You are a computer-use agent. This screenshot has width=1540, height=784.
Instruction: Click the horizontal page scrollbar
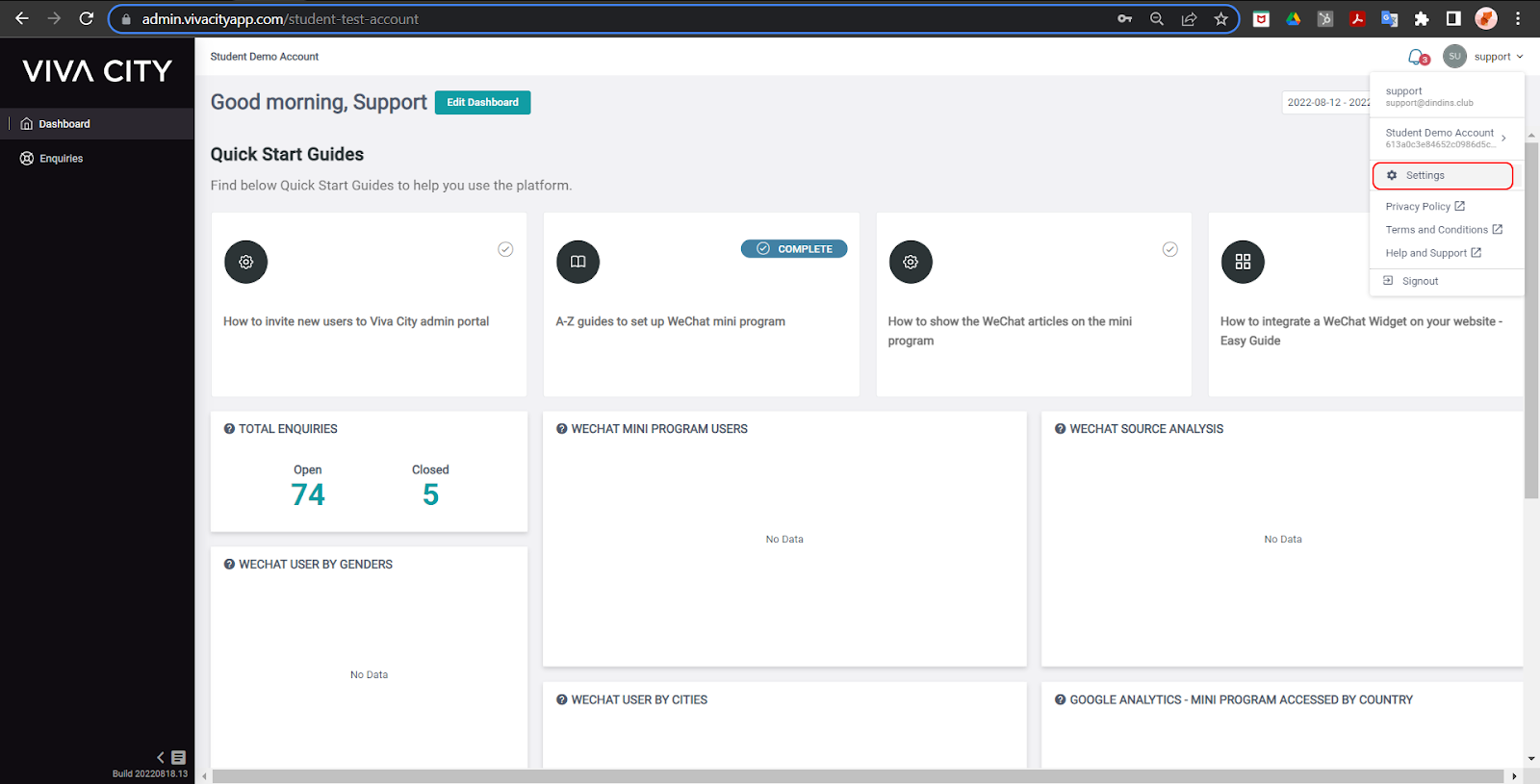click(858, 776)
